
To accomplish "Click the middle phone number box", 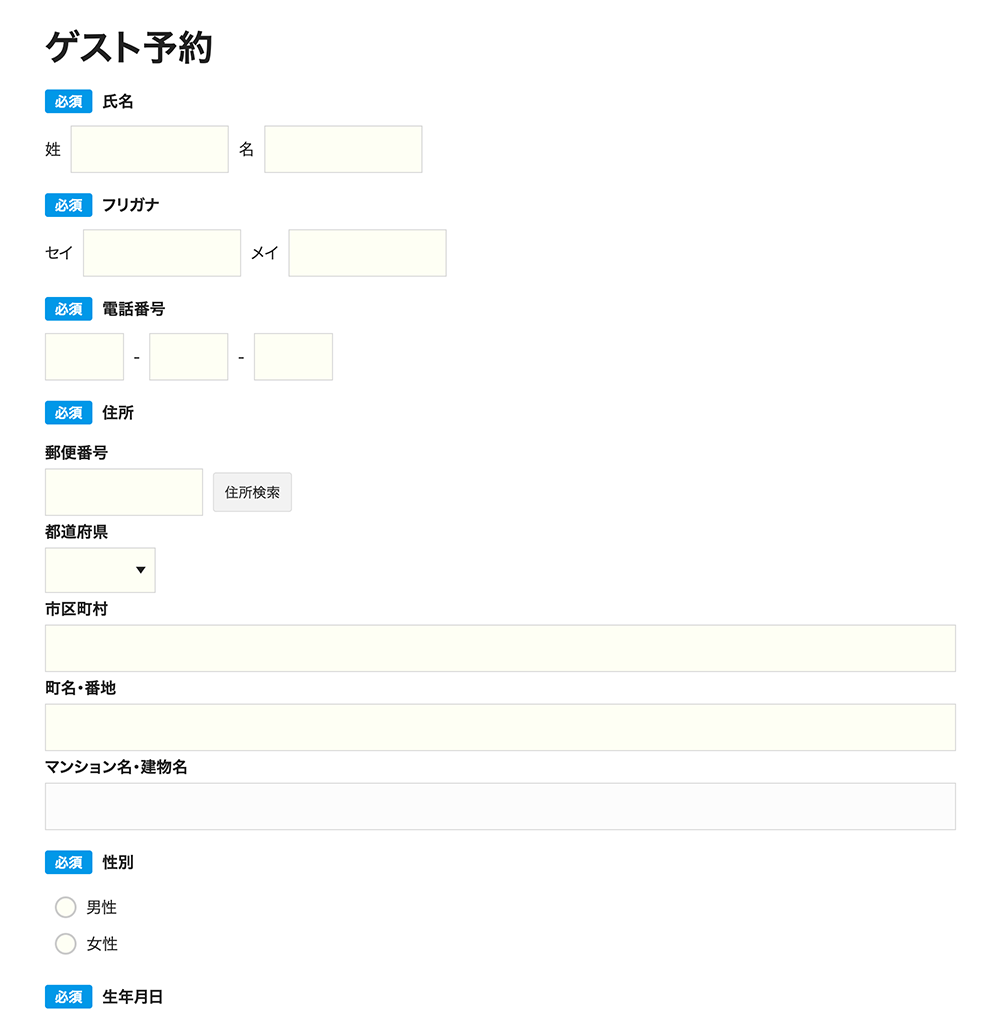I will pyautogui.click(x=188, y=357).
